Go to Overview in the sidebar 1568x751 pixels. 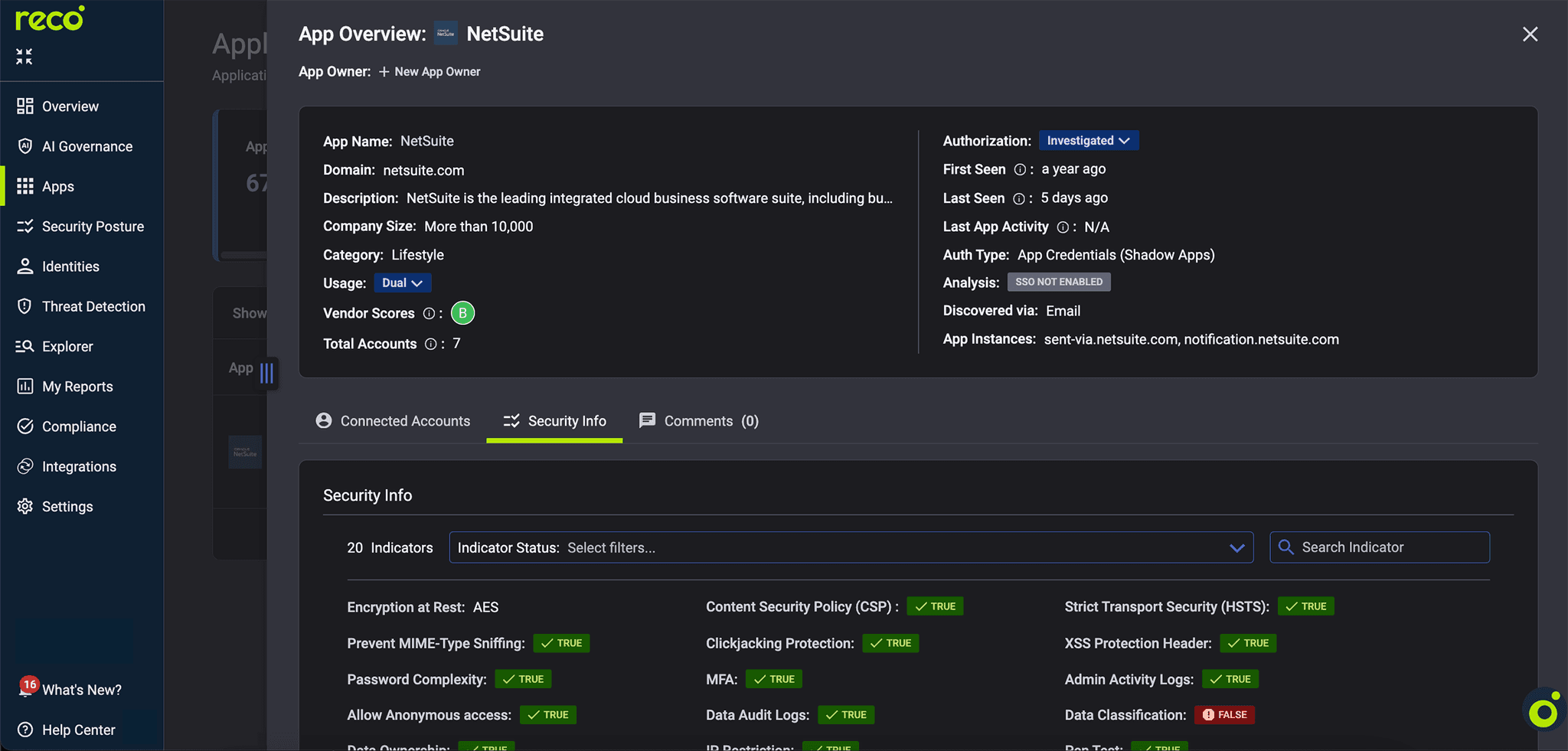[x=70, y=106]
